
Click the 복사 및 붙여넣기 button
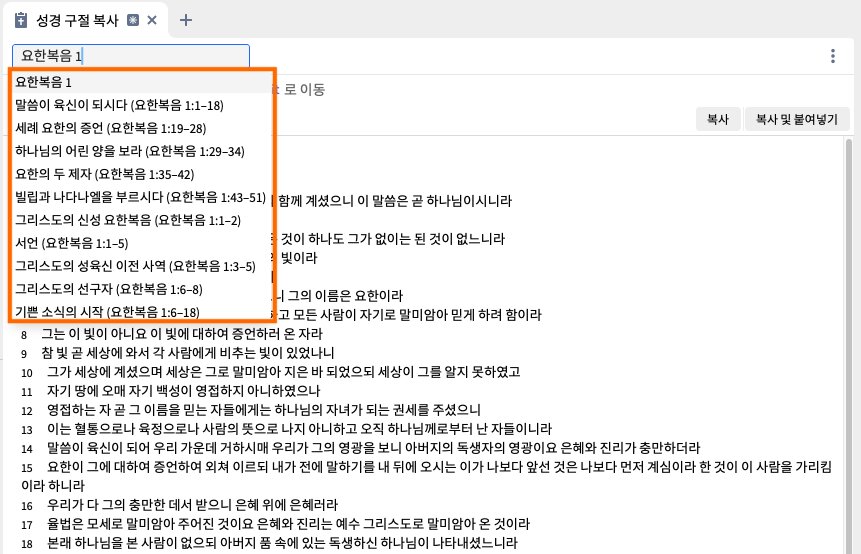[797, 119]
